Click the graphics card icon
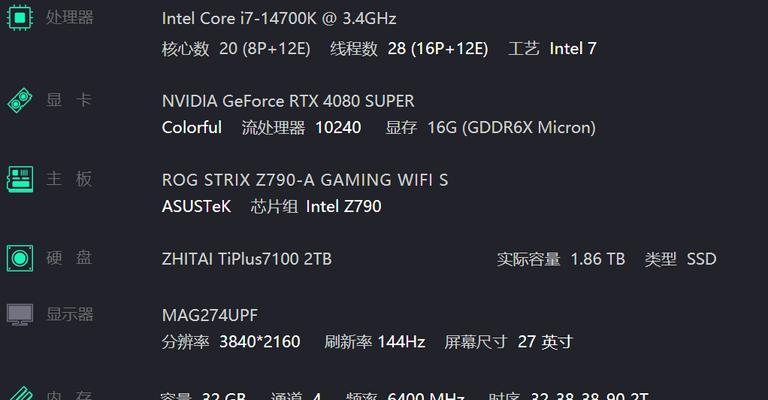Screen dimensions: 768x400 coord(20,101)
